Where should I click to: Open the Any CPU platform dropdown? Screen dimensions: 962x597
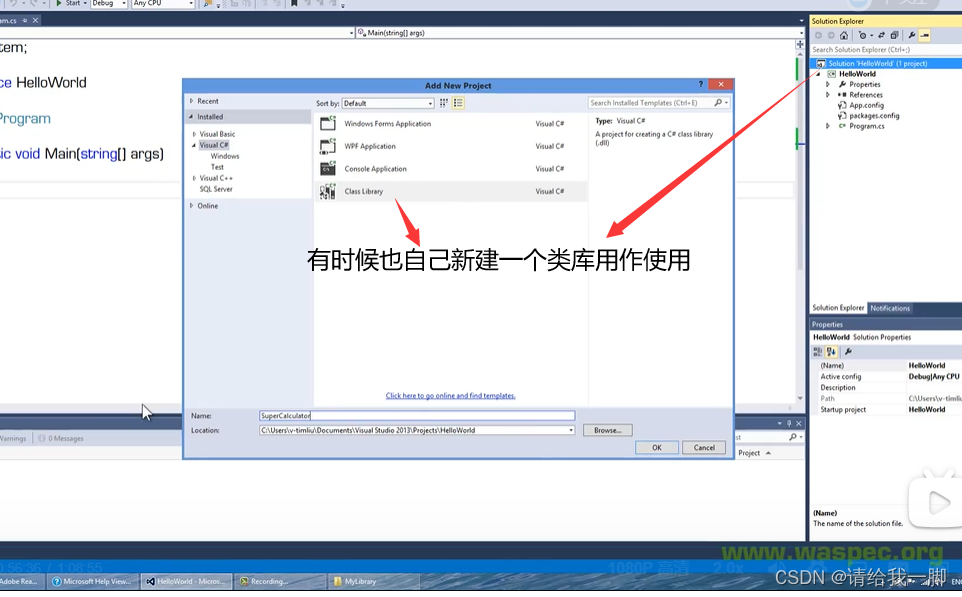(163, 4)
